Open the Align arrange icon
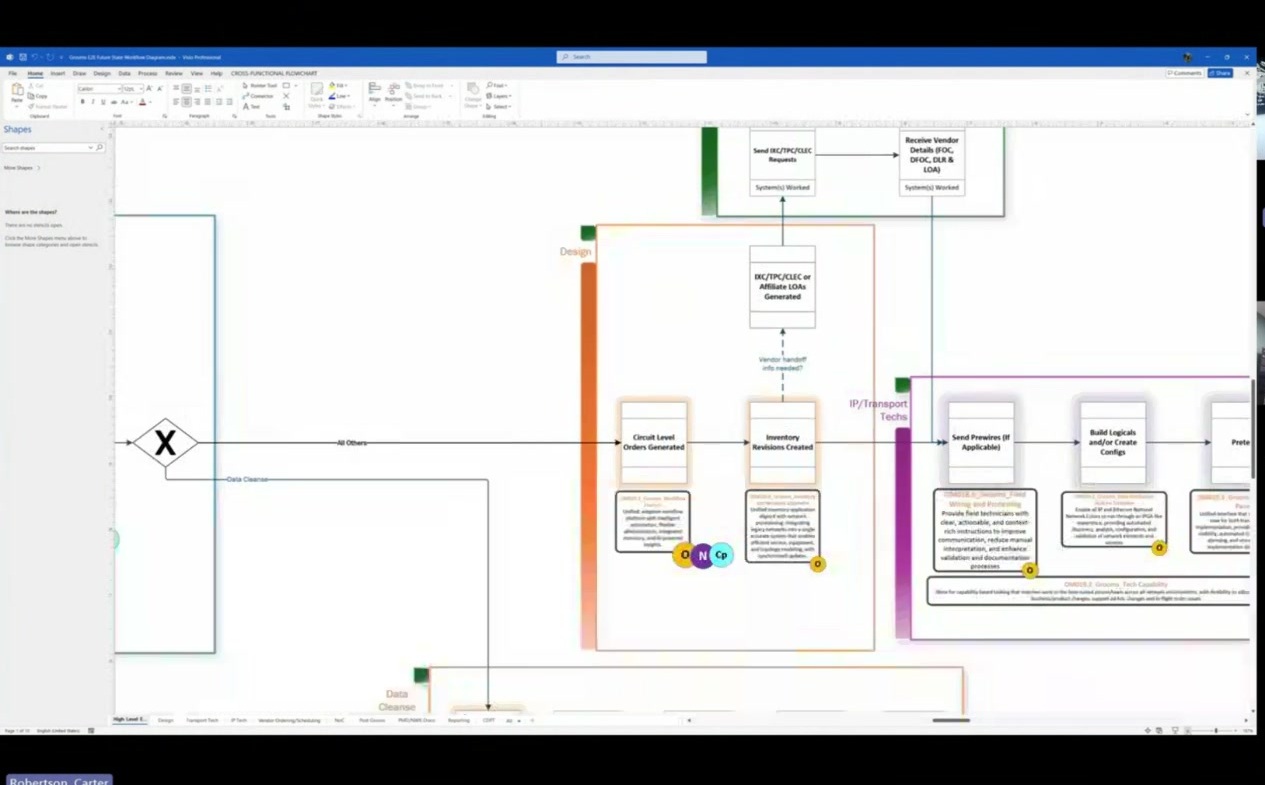The width and height of the screenshot is (1265, 785). pos(375,93)
